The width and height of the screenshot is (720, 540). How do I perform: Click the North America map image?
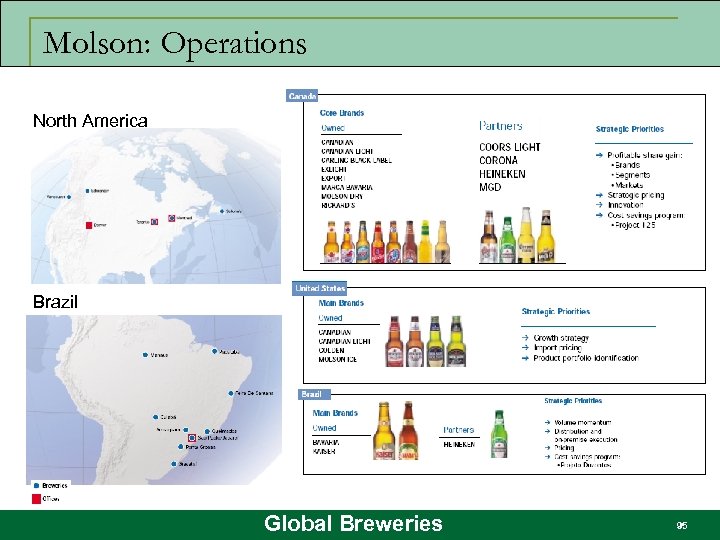click(x=156, y=206)
